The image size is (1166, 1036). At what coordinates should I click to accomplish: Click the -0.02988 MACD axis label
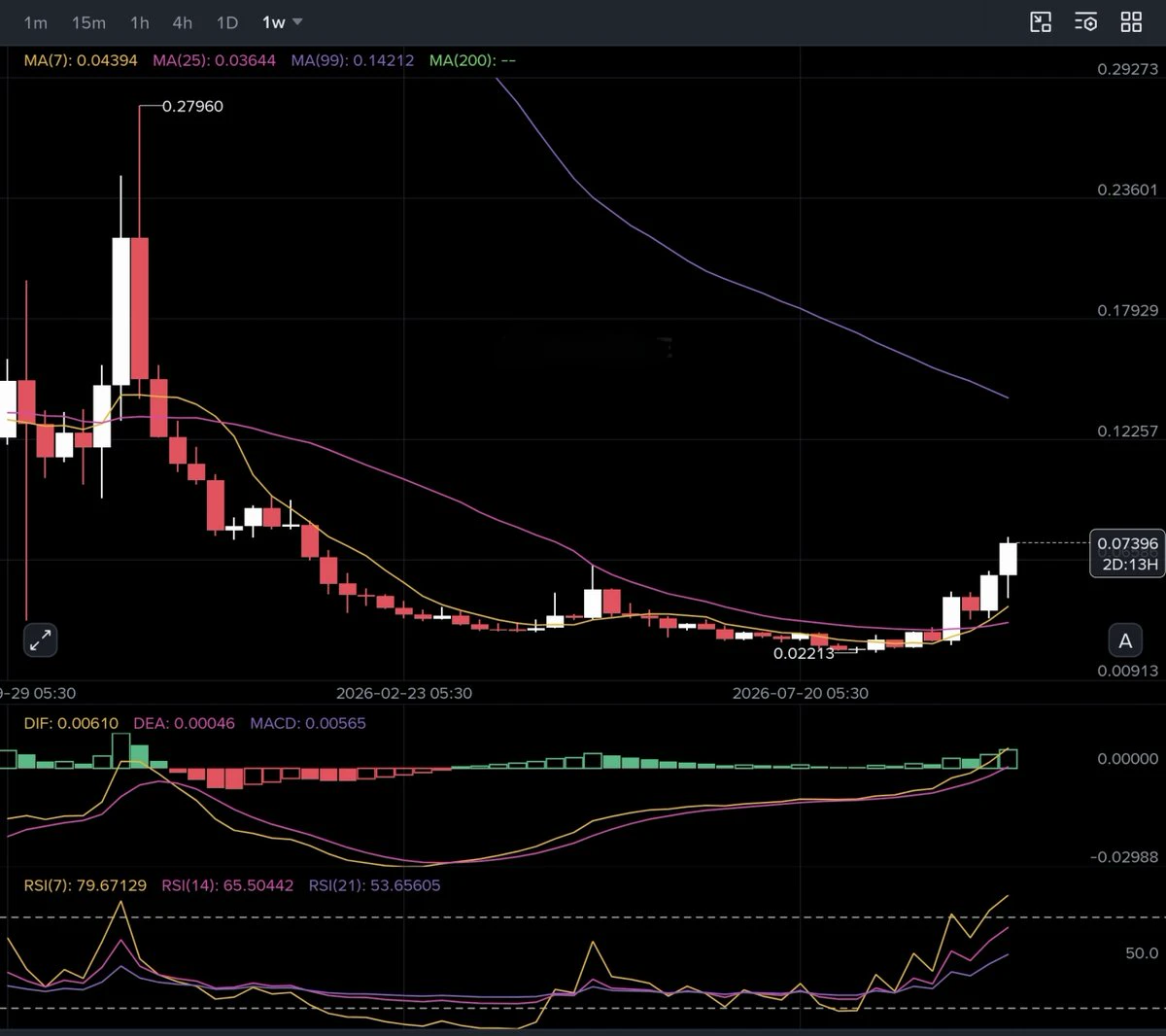click(1124, 856)
